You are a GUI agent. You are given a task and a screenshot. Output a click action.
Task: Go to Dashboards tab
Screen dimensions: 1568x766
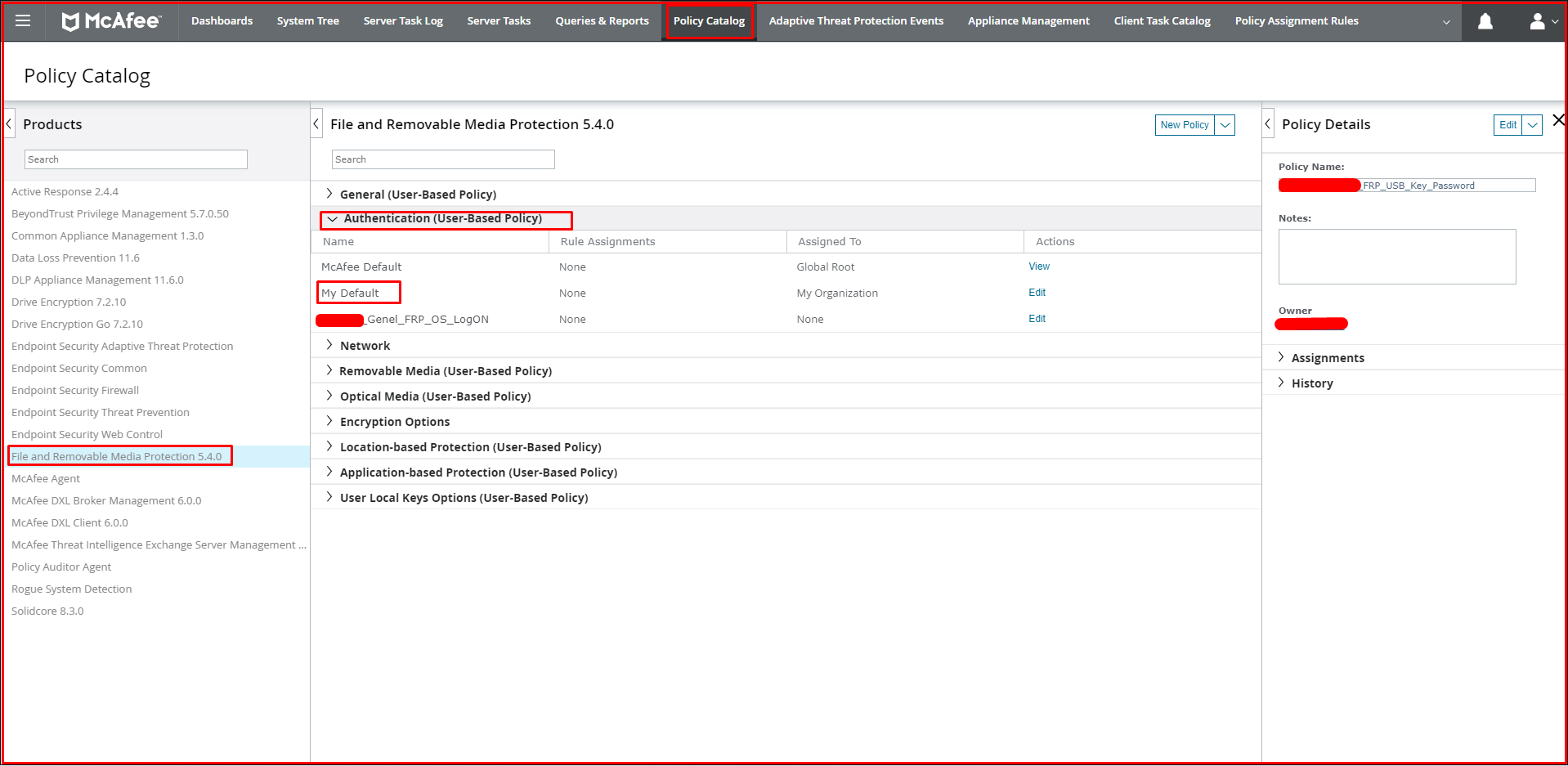click(222, 21)
